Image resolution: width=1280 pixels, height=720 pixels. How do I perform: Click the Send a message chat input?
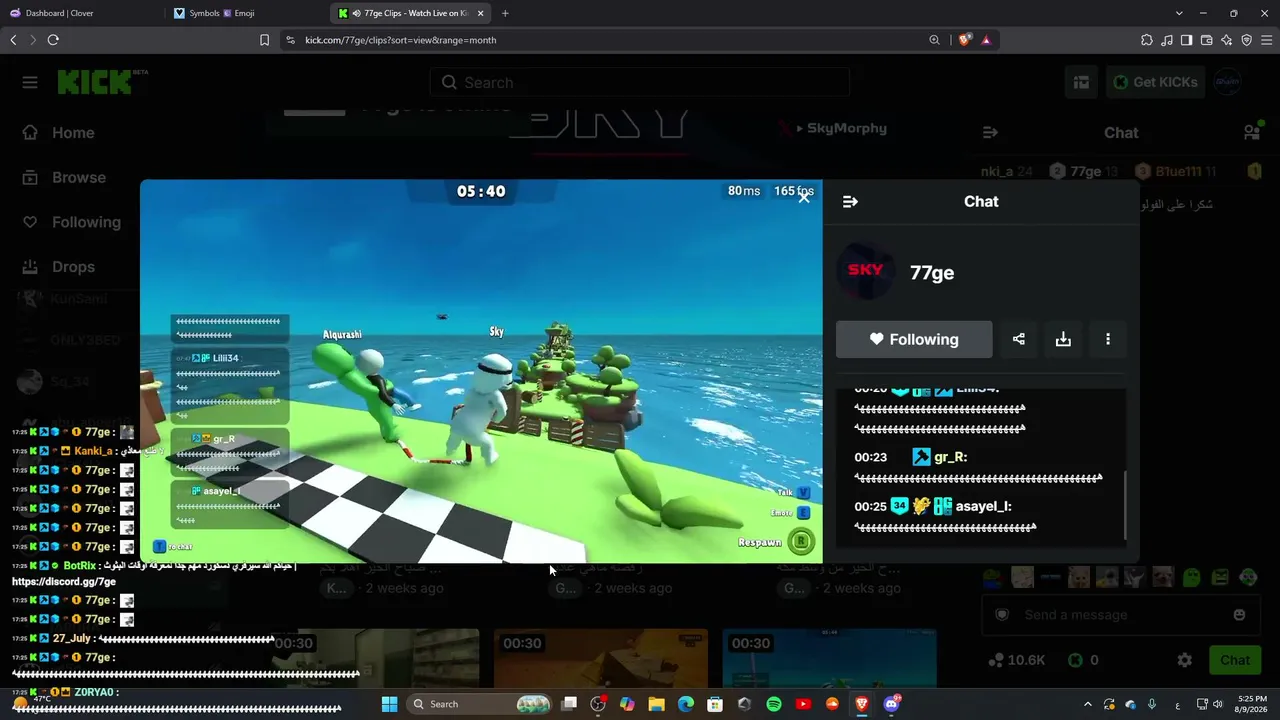(x=1121, y=615)
